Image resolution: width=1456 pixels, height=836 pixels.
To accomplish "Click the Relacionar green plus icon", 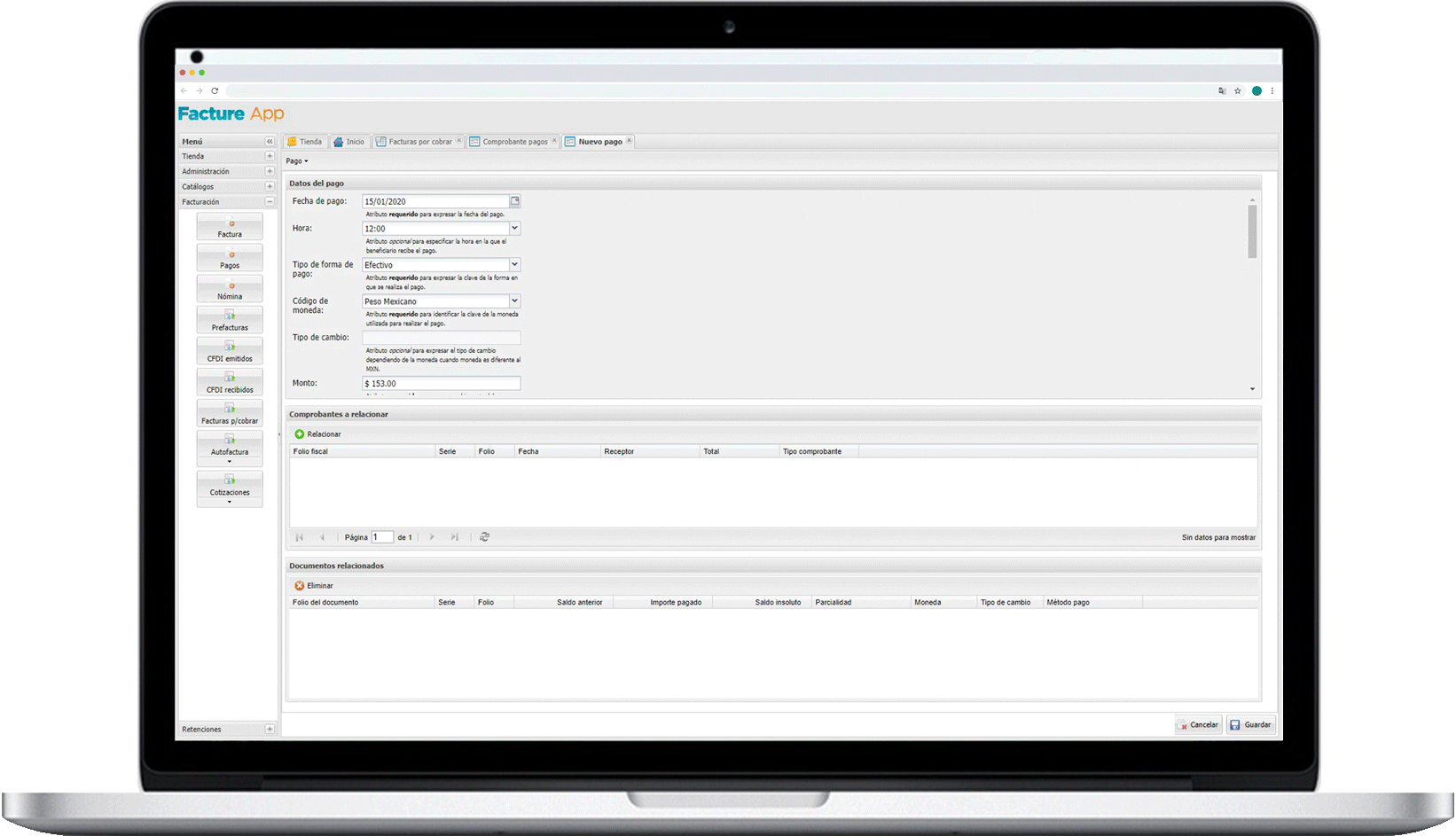I will click(300, 434).
